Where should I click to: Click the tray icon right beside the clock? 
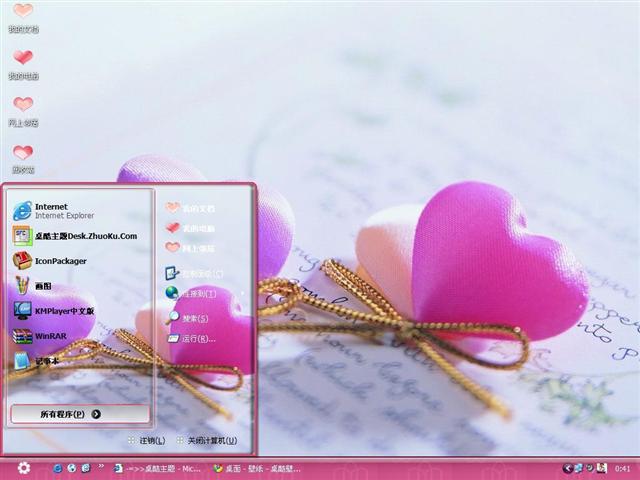click(x=602, y=468)
